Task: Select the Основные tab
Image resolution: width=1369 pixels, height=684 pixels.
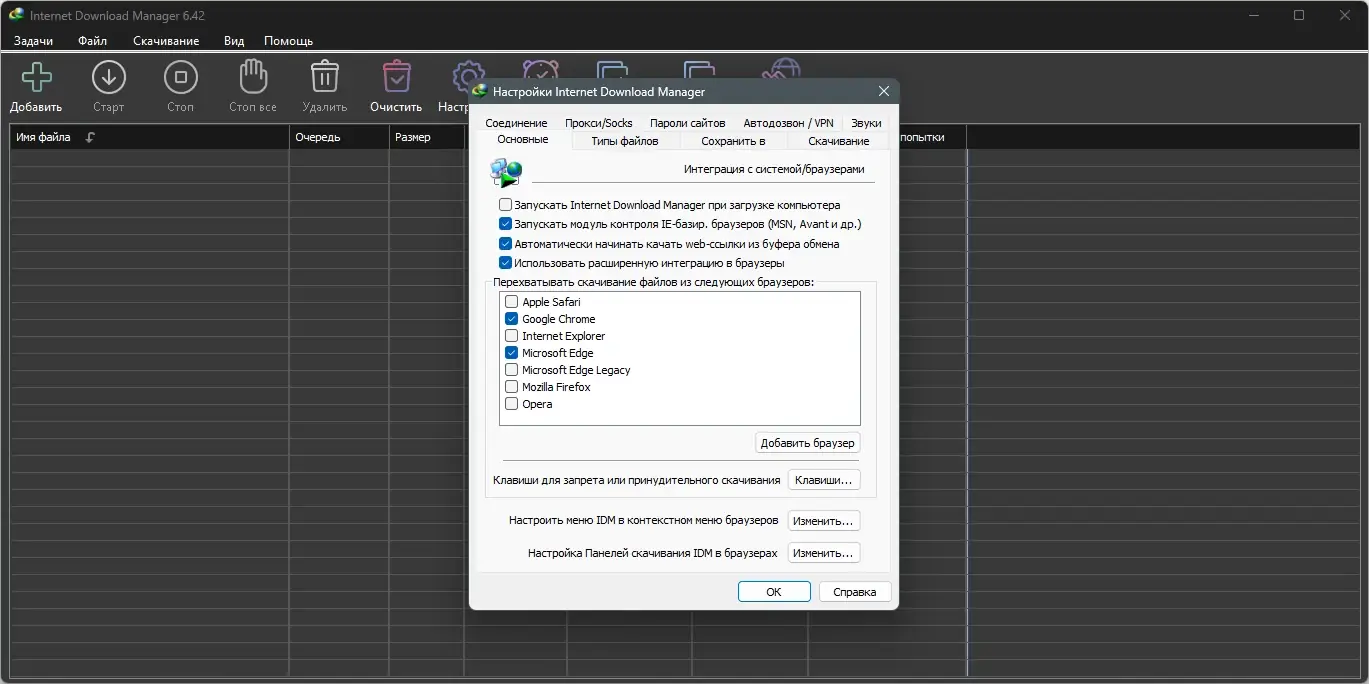Action: click(522, 140)
